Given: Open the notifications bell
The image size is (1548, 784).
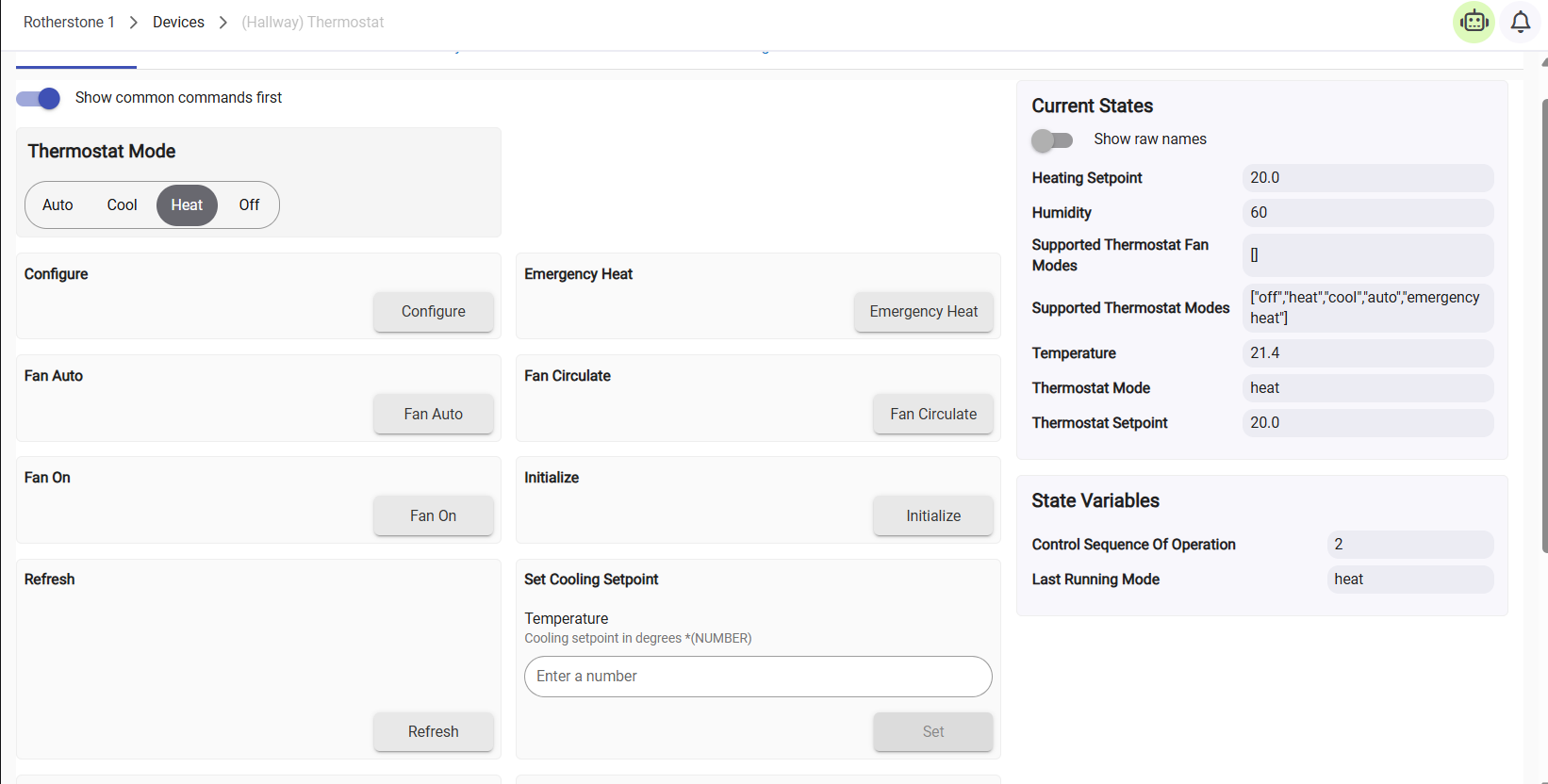Looking at the screenshot, I should point(1520,22).
